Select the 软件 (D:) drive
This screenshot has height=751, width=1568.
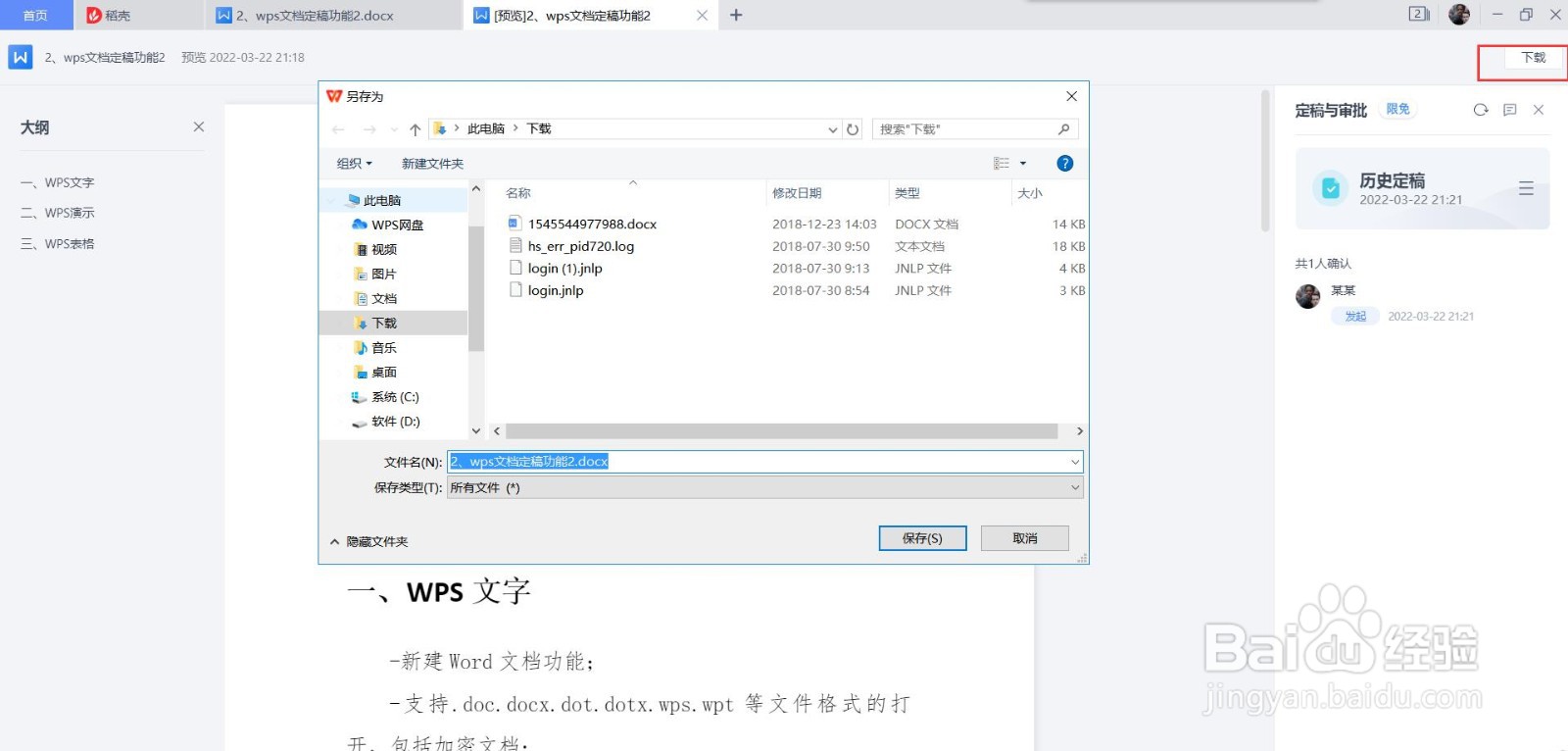(393, 422)
